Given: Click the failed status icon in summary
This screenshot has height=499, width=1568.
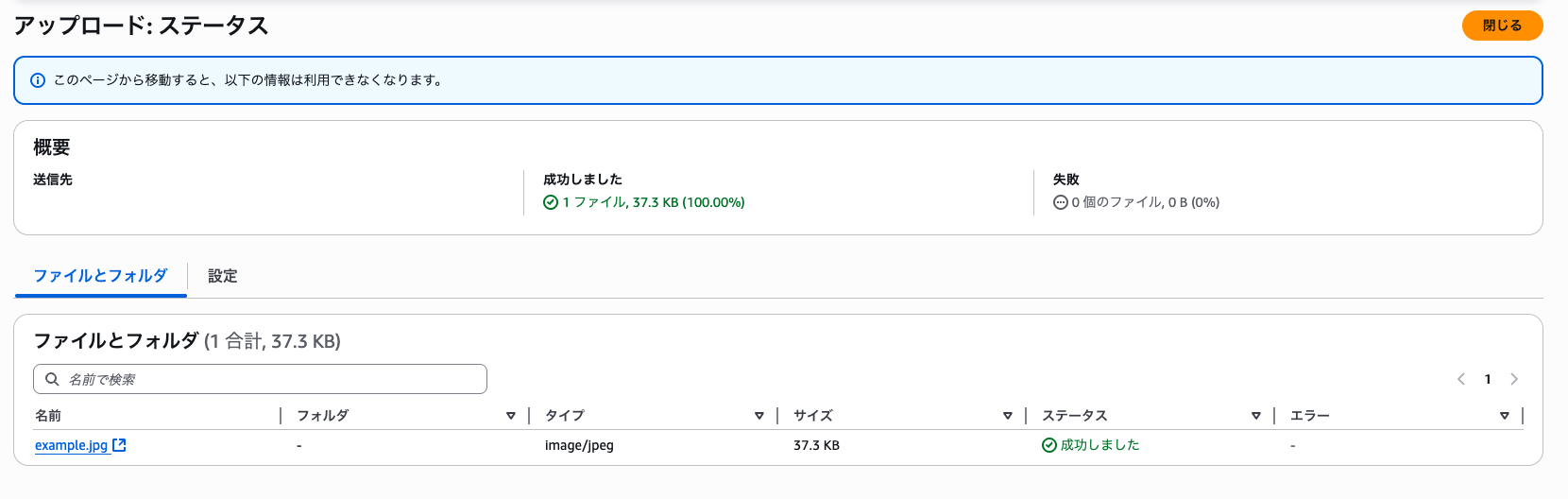Looking at the screenshot, I should pos(1061,202).
